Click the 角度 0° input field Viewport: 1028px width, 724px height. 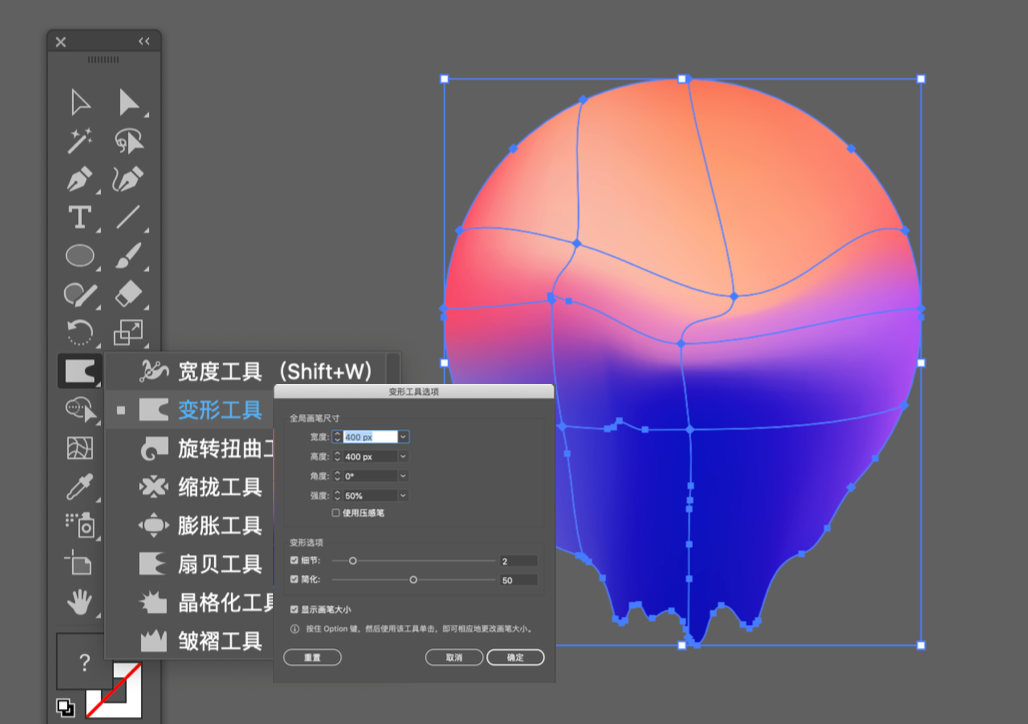coord(370,476)
